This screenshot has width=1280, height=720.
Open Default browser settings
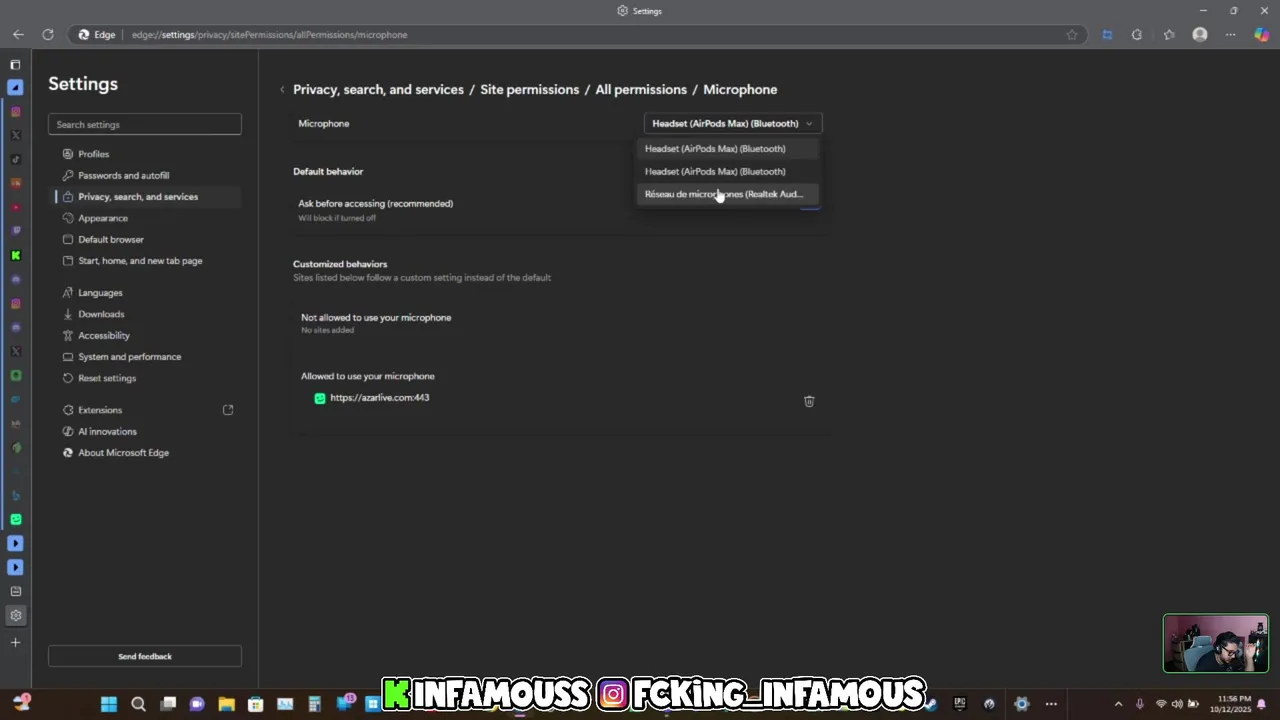click(x=111, y=240)
